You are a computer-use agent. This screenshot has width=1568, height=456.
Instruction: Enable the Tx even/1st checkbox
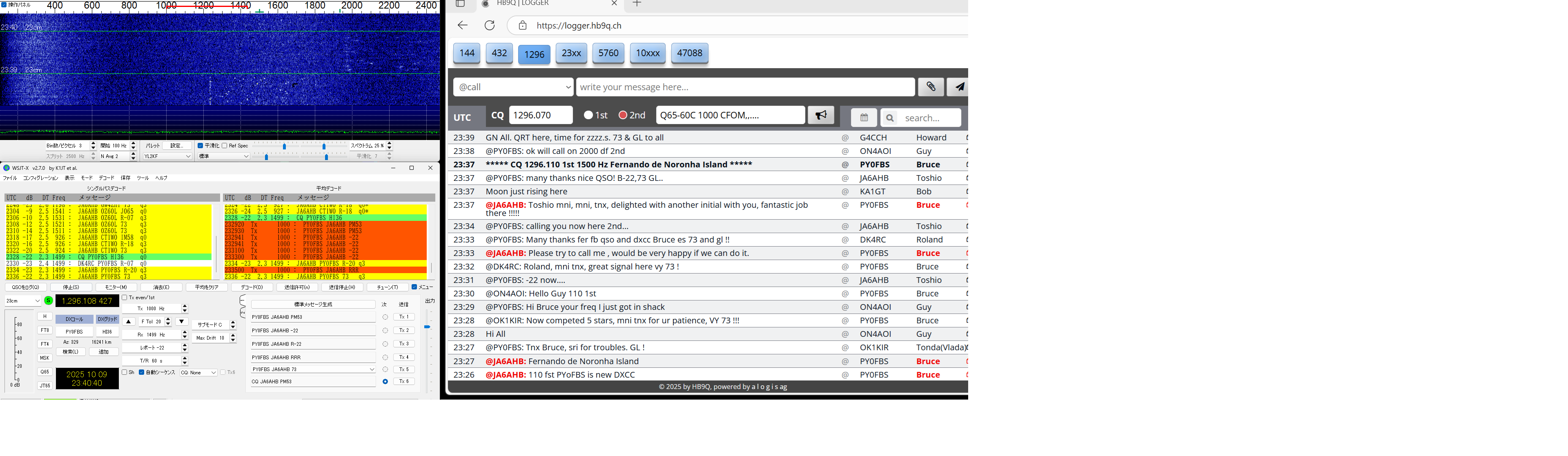(125, 298)
